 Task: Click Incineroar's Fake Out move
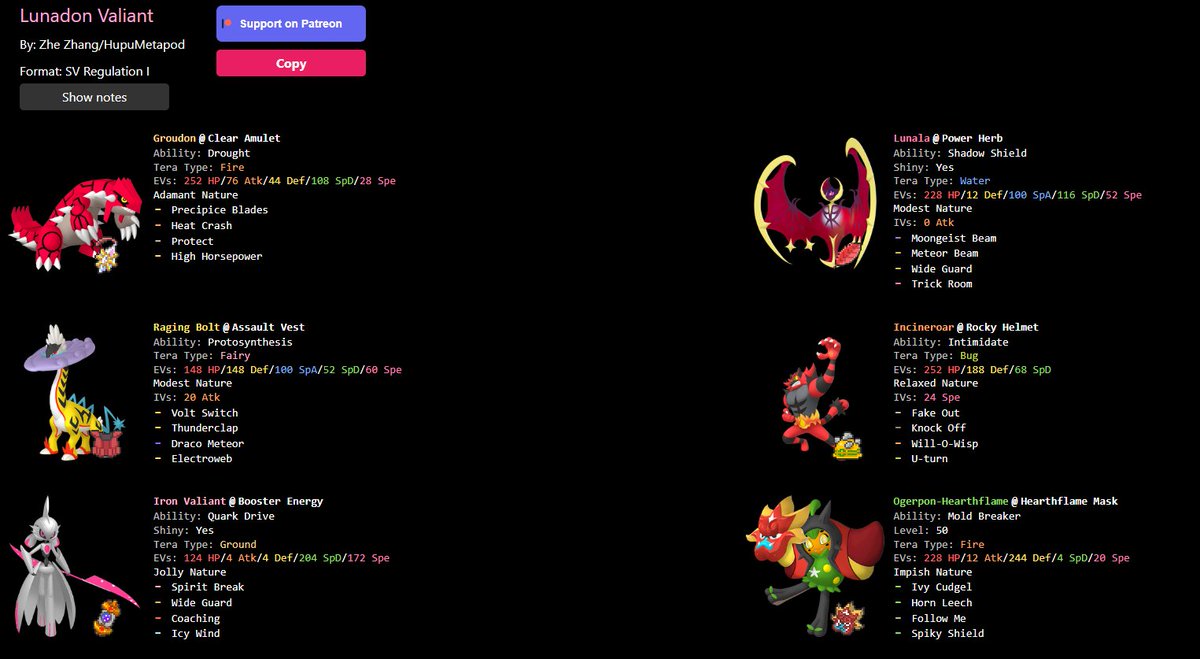click(935, 413)
